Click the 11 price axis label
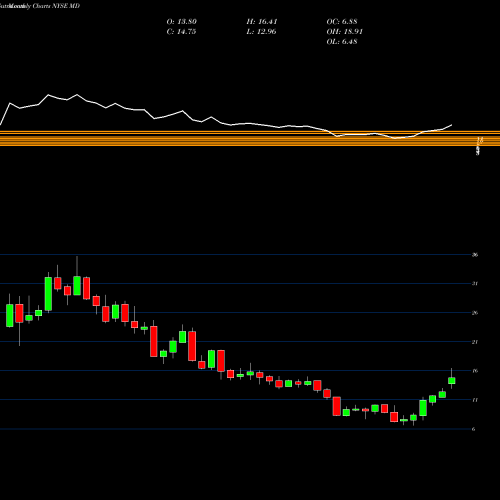Viewport: 500px width, 500px height. [475, 400]
